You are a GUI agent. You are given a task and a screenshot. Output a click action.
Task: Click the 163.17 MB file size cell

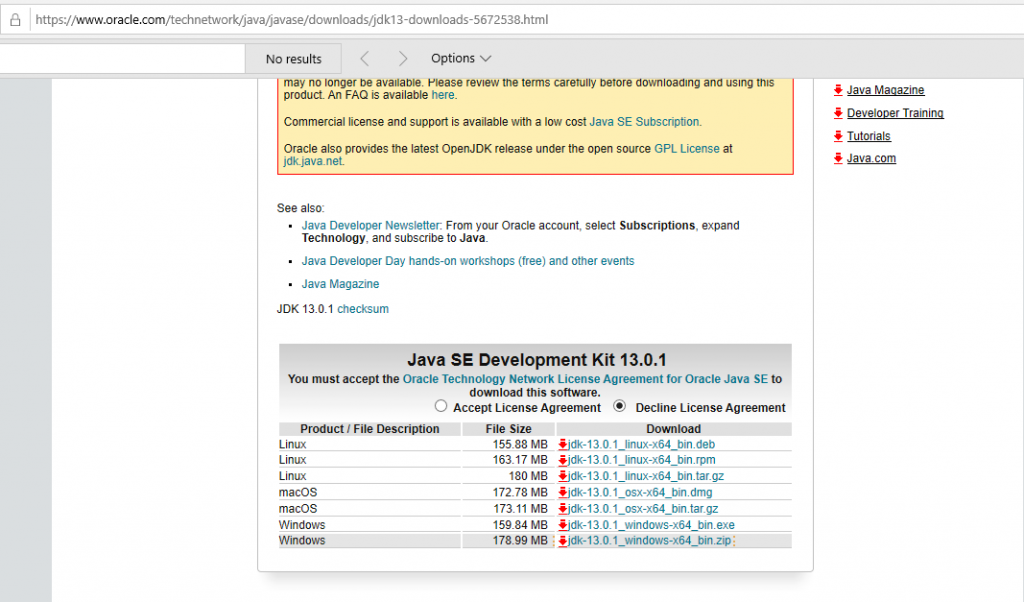pos(509,460)
